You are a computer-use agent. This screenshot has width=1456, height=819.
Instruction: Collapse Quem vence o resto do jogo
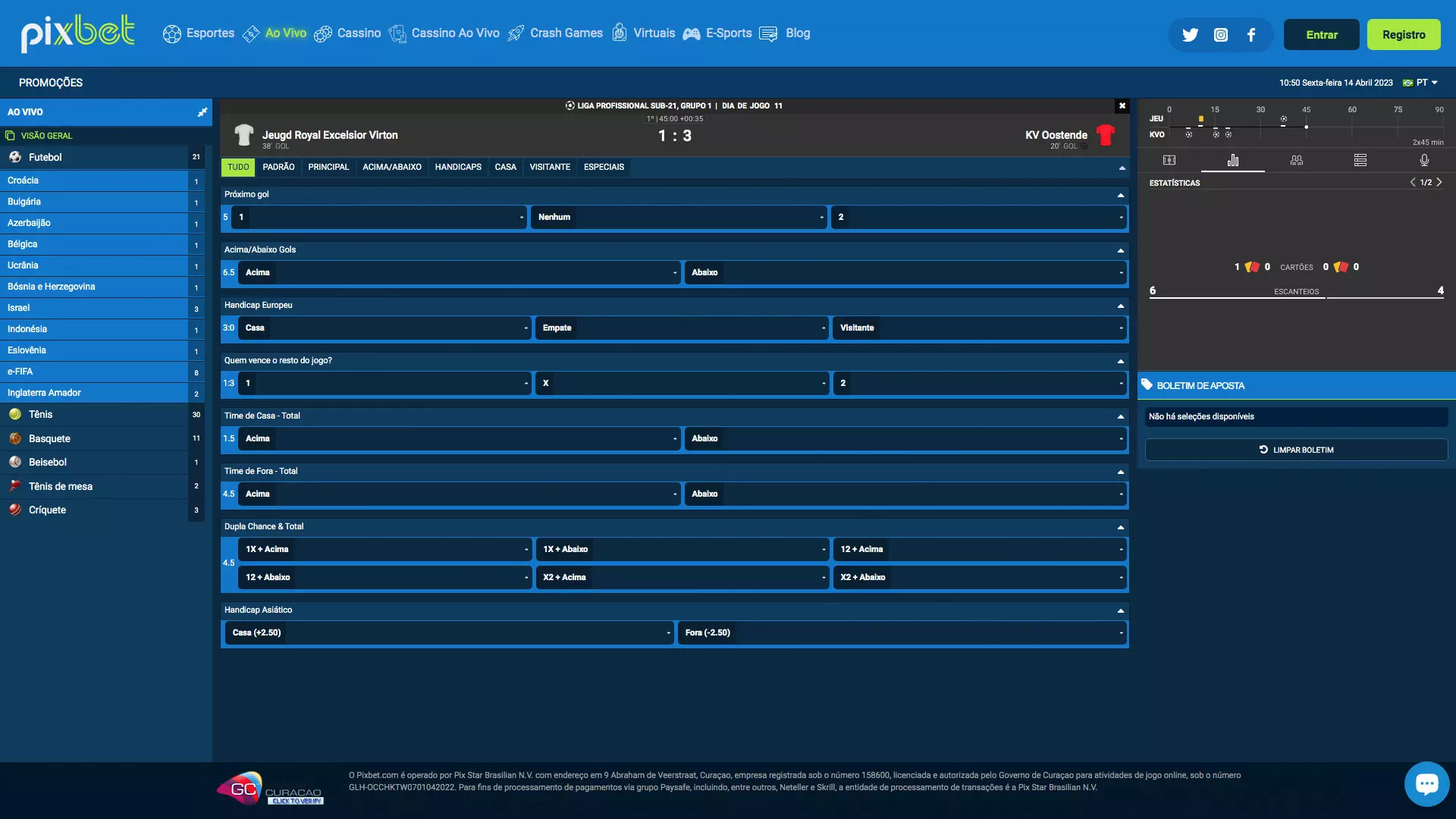coord(1121,361)
